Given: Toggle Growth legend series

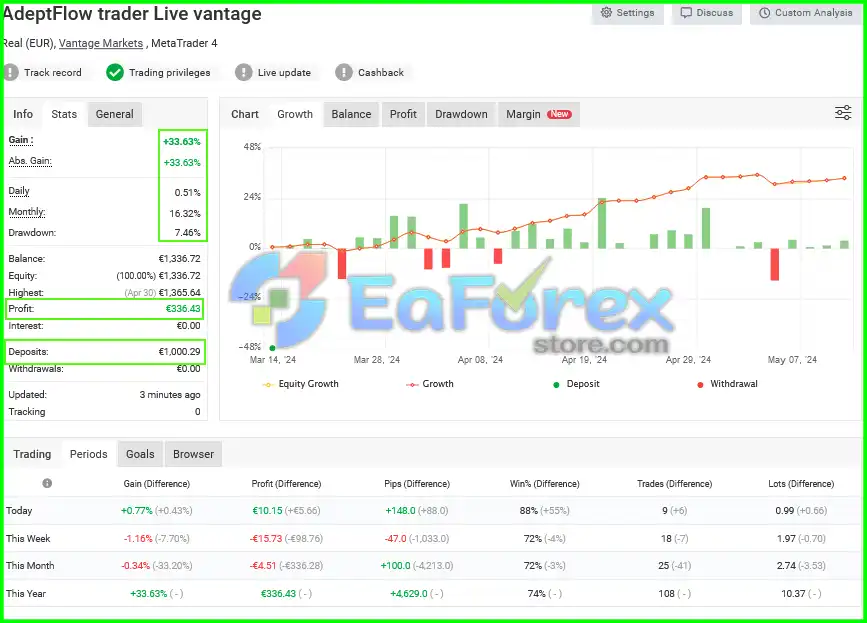Looking at the screenshot, I should (430, 384).
